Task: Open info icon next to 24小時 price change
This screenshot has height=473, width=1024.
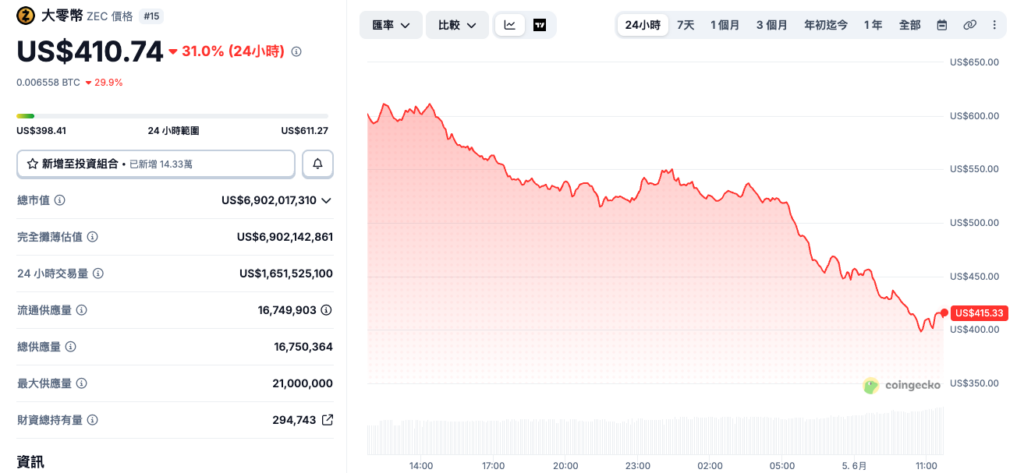Action: 296,52
